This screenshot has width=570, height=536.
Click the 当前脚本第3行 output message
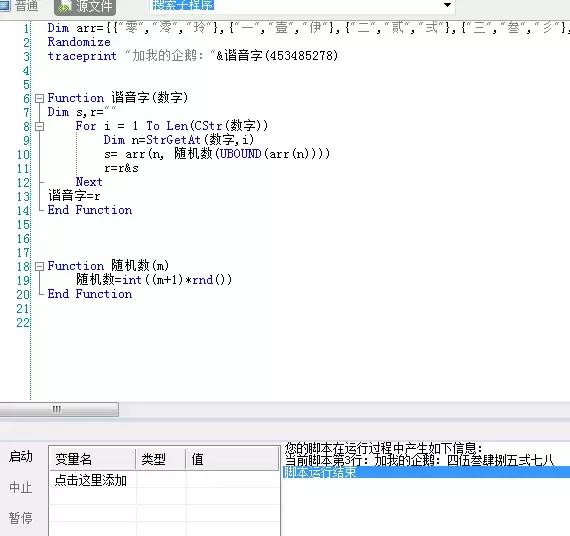pos(419,460)
